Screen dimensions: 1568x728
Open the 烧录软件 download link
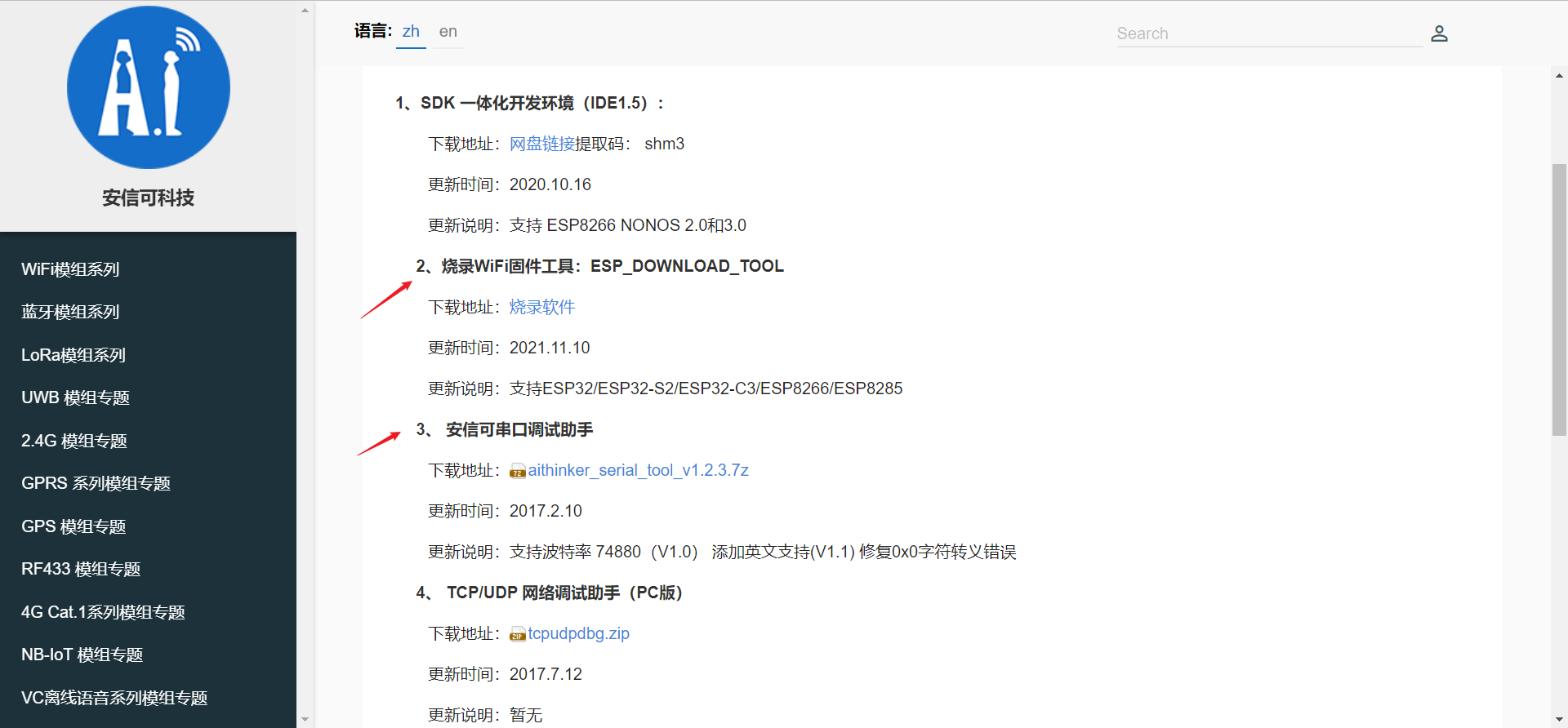click(x=542, y=307)
